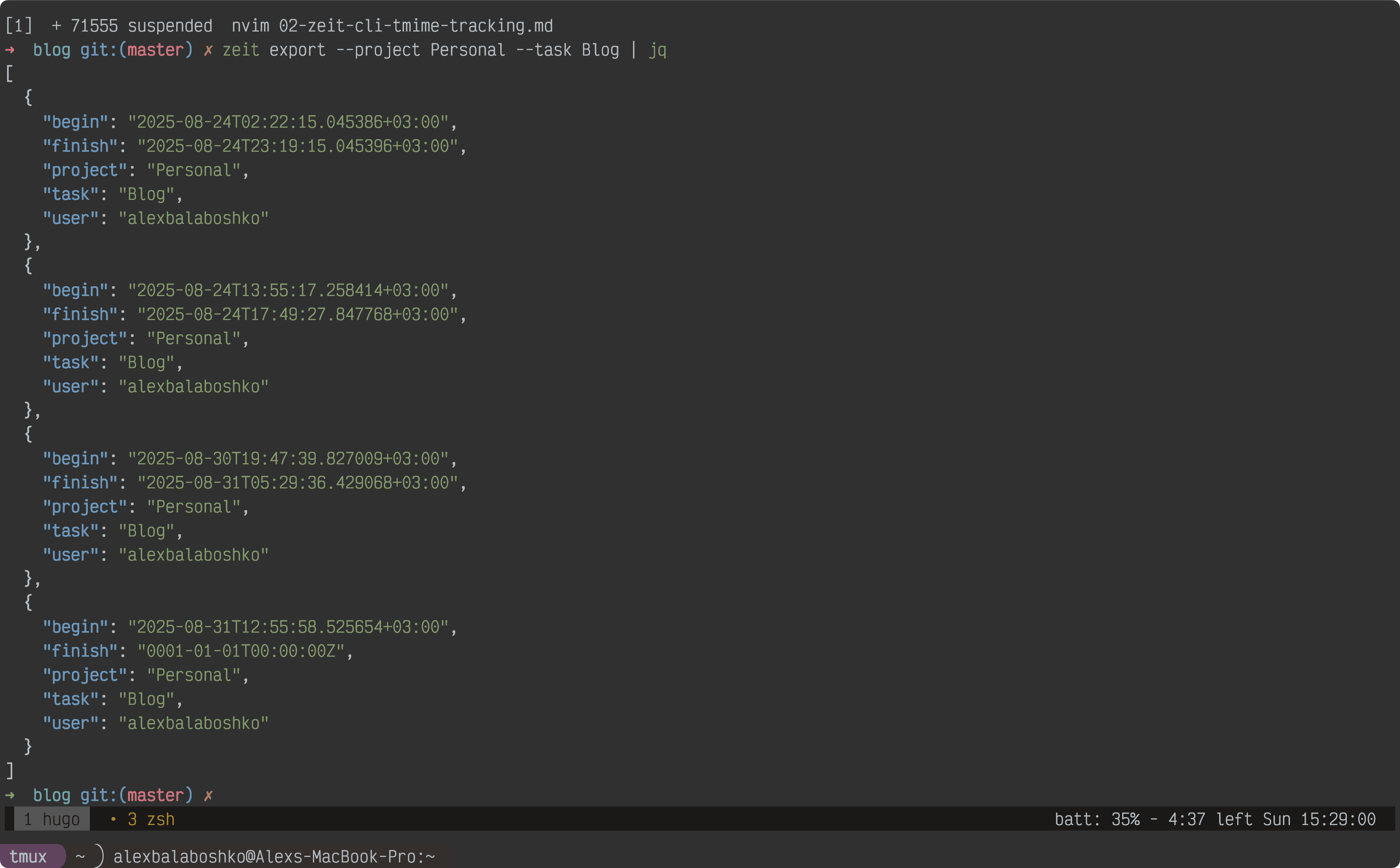Click the red prompt arrow on command line
1400x868 pixels.
(x=10, y=50)
